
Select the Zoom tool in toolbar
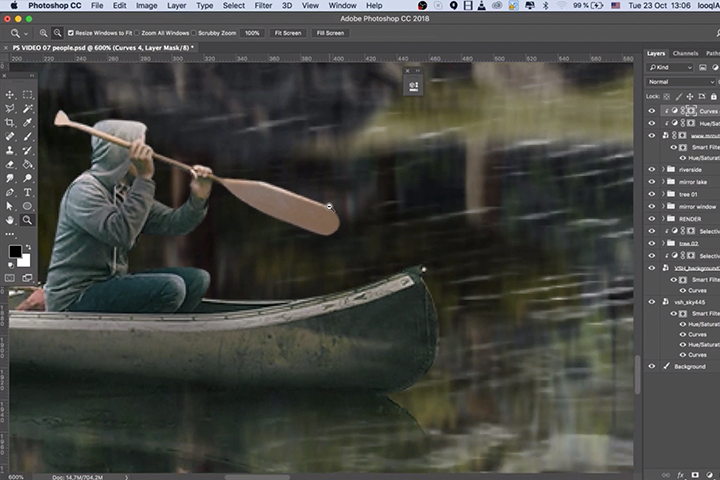(x=27, y=220)
